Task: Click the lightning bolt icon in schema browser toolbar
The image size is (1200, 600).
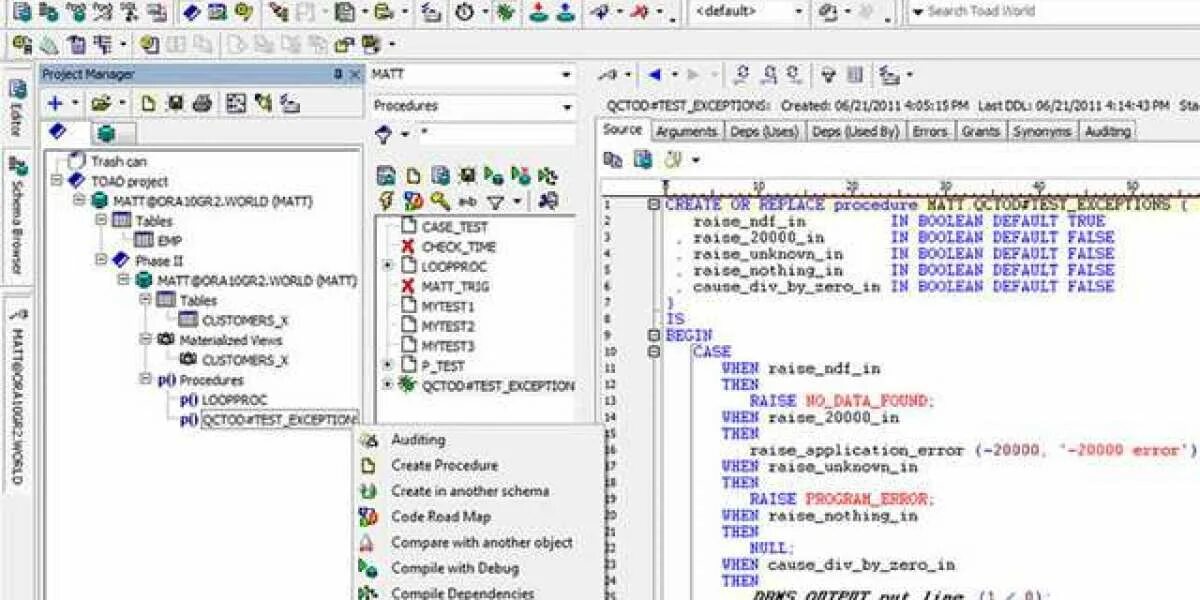Action: [386, 201]
